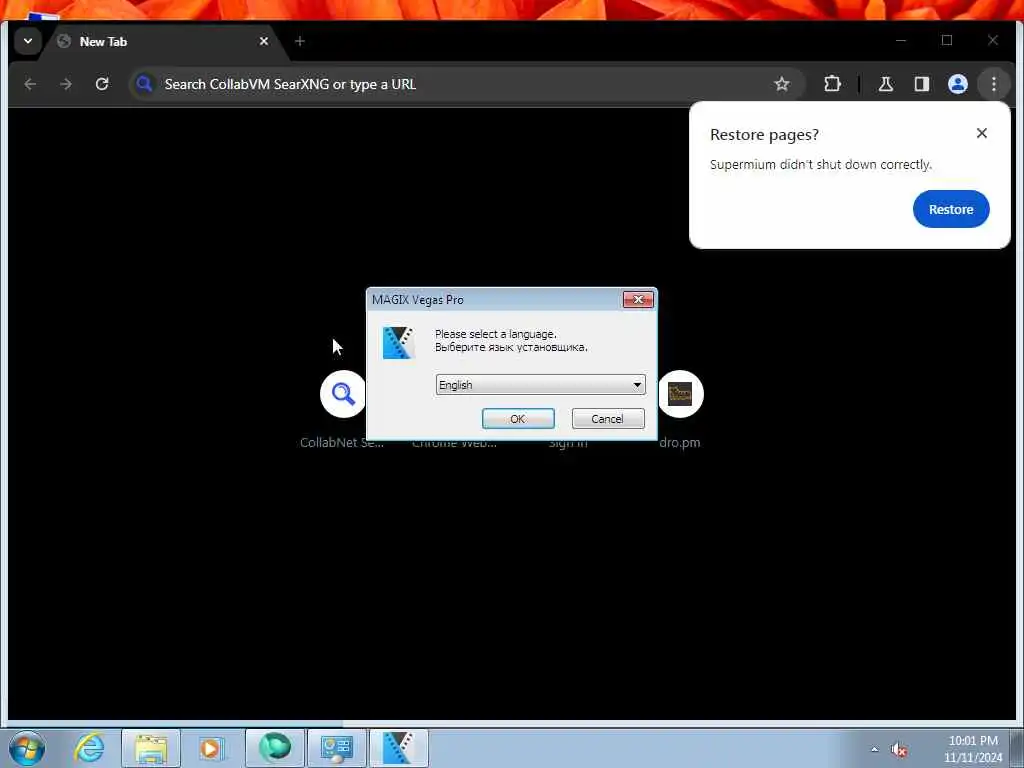Launch Internet Explorer from taskbar
1024x768 pixels.
point(89,748)
